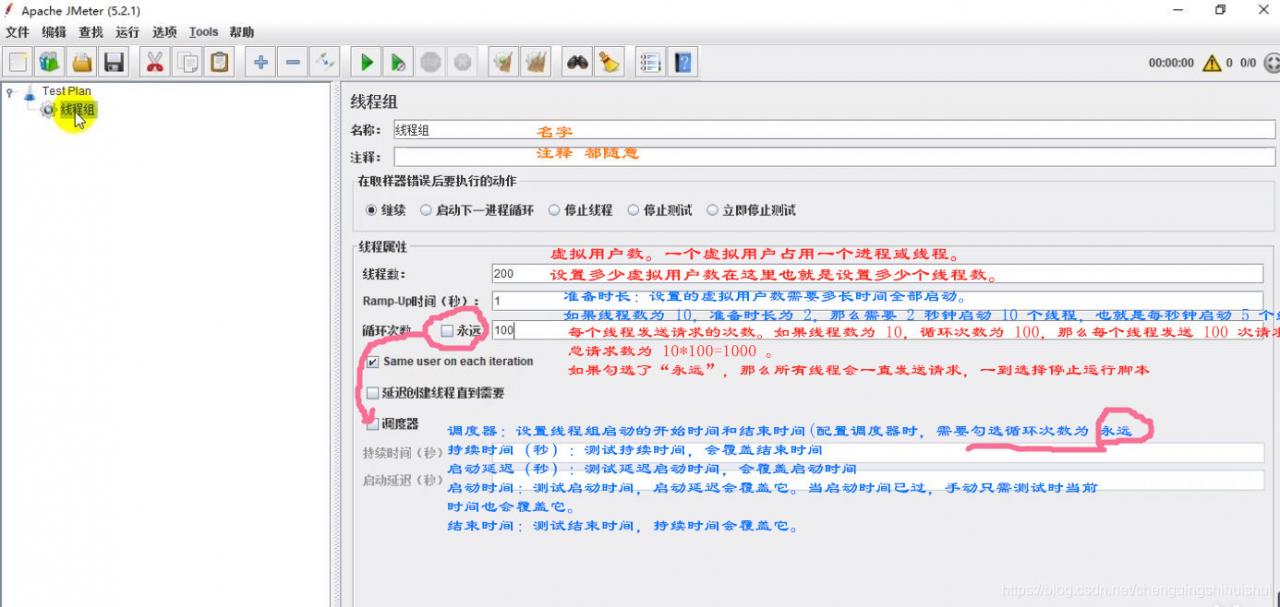Viewport: 1280px width, 607px height.
Task: Select 线程组 node in the tree
Action: 78,110
